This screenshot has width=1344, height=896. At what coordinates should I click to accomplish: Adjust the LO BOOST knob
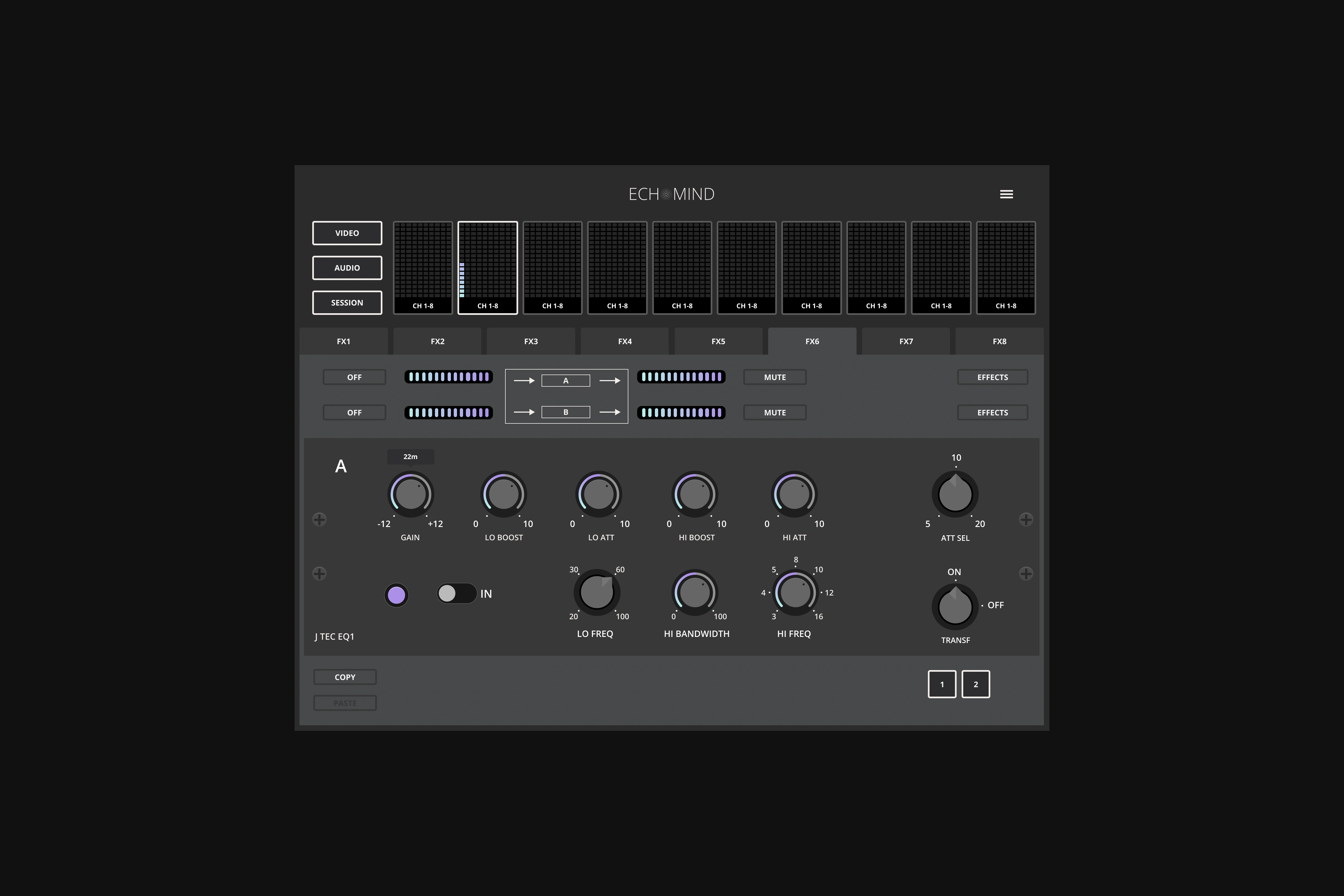(x=503, y=494)
